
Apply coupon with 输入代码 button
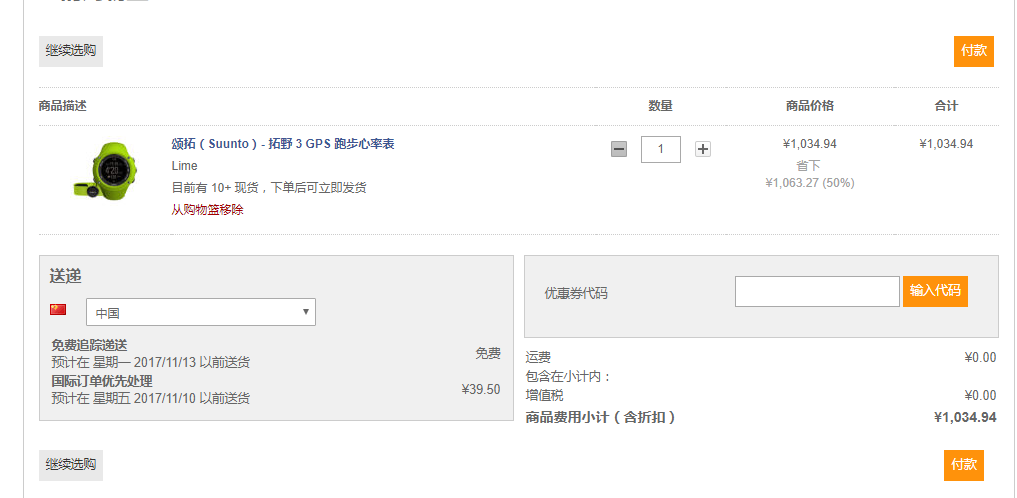pos(935,291)
